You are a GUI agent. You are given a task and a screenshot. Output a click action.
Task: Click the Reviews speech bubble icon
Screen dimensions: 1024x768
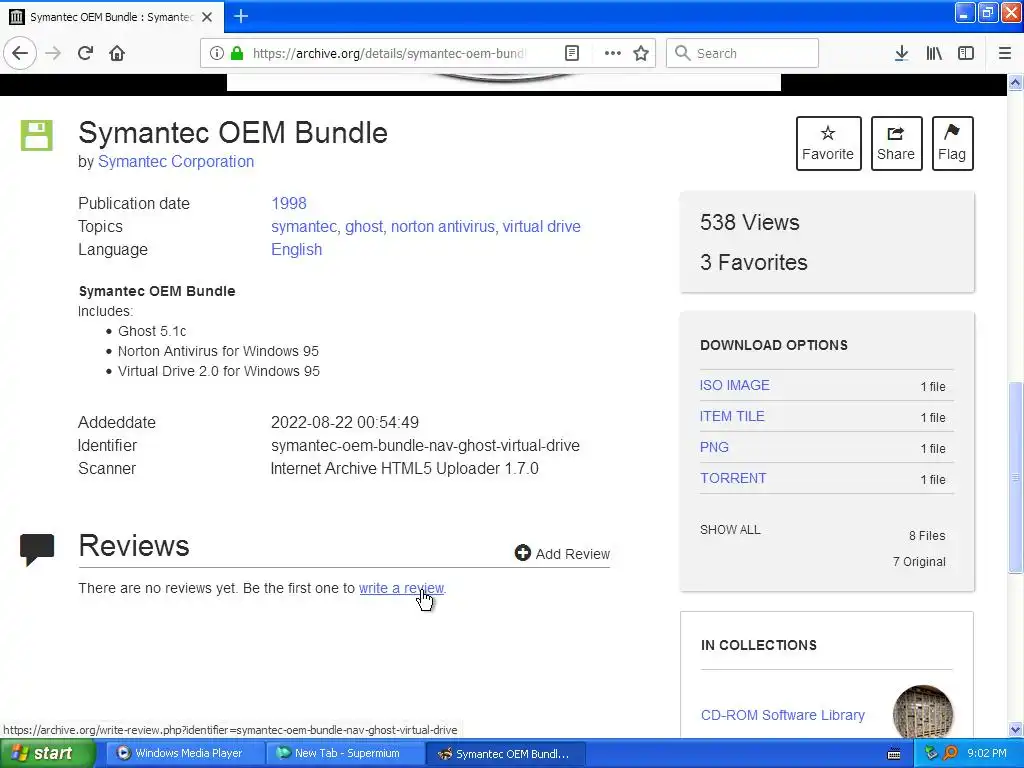click(x=37, y=549)
